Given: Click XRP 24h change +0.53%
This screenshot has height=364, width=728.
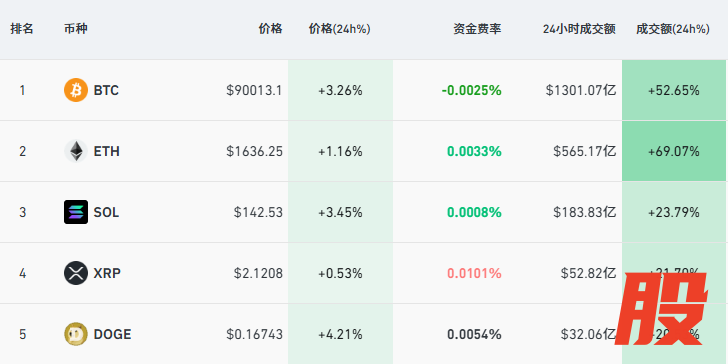Looking at the screenshot, I should tap(340, 273).
